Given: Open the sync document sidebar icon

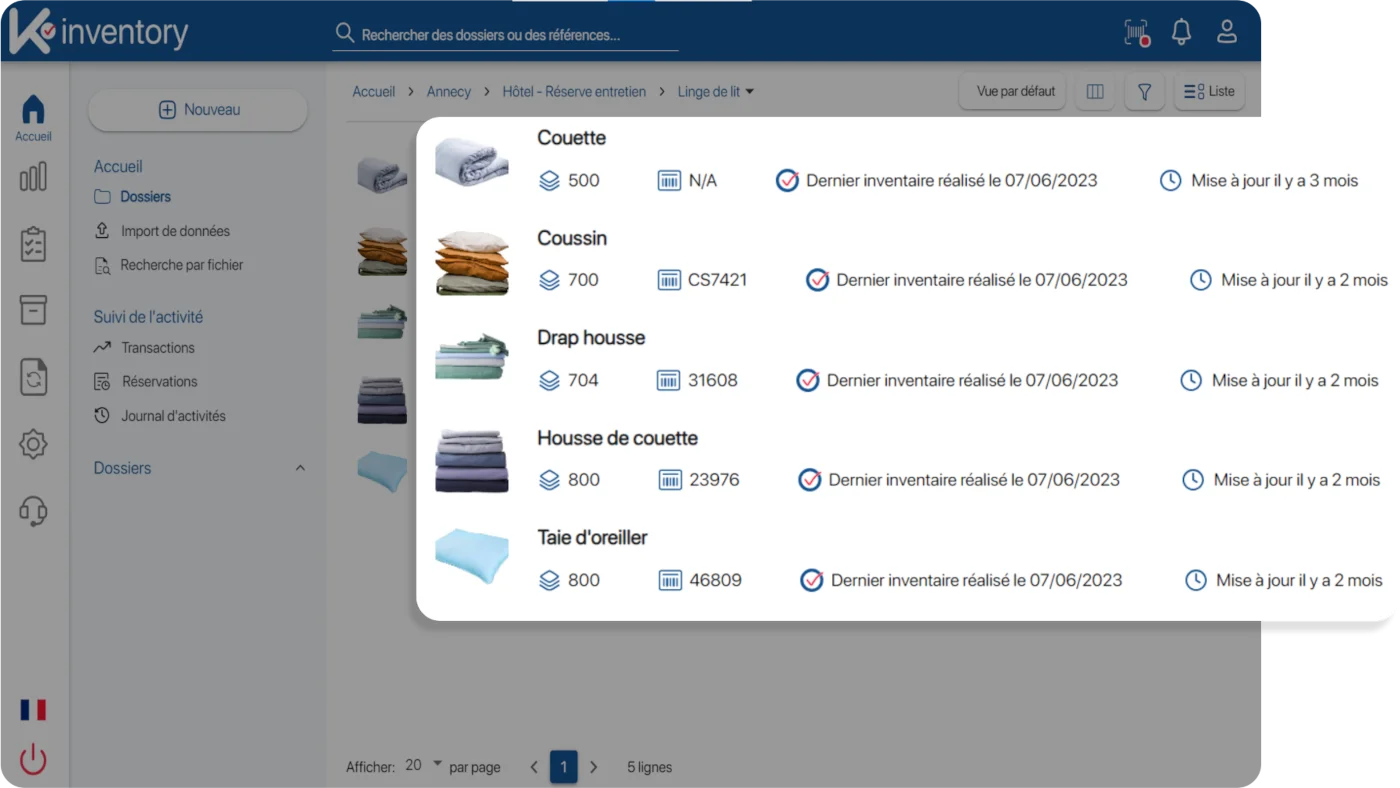Looking at the screenshot, I should [33, 377].
